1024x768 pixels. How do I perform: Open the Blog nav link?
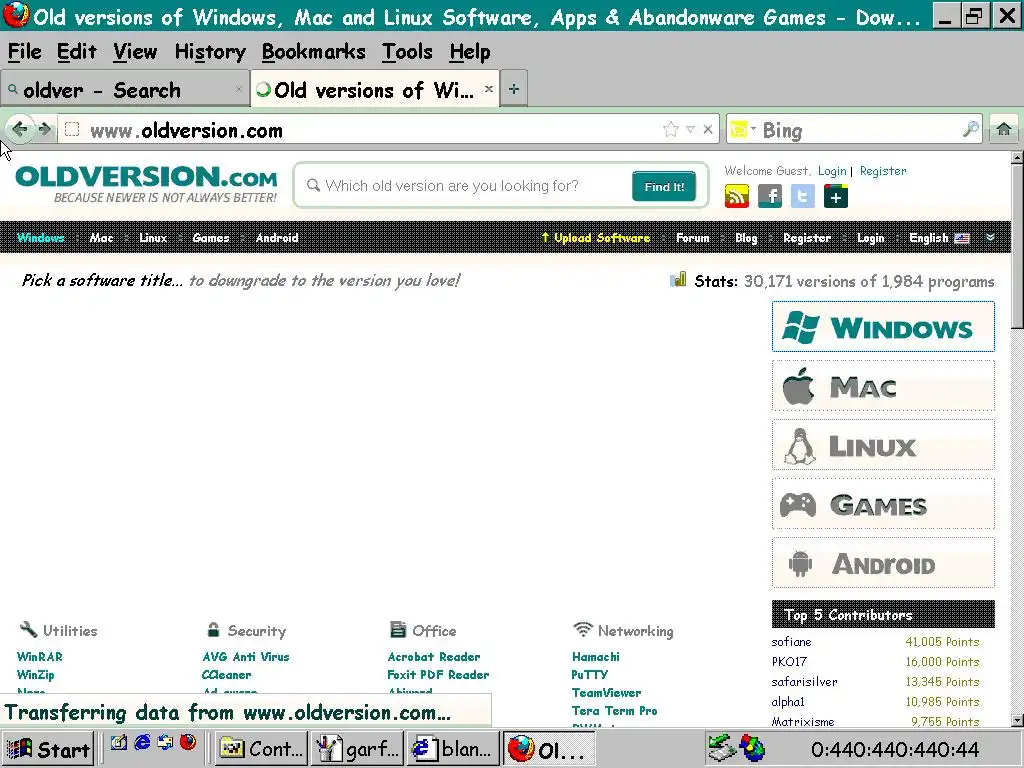746,238
